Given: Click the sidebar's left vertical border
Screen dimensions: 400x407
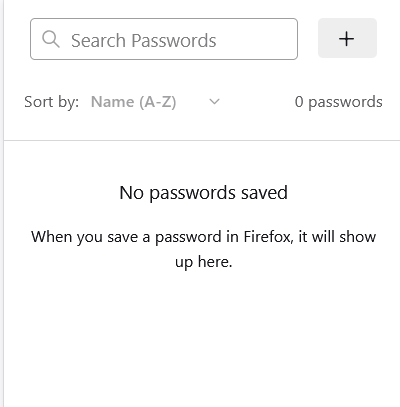Looking at the screenshot, I should (3, 203).
